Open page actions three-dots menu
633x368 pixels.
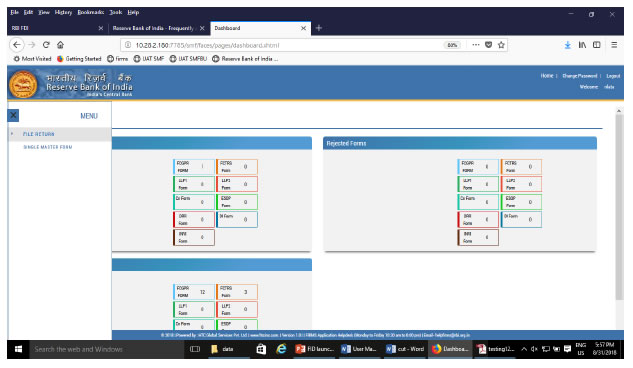click(476, 45)
